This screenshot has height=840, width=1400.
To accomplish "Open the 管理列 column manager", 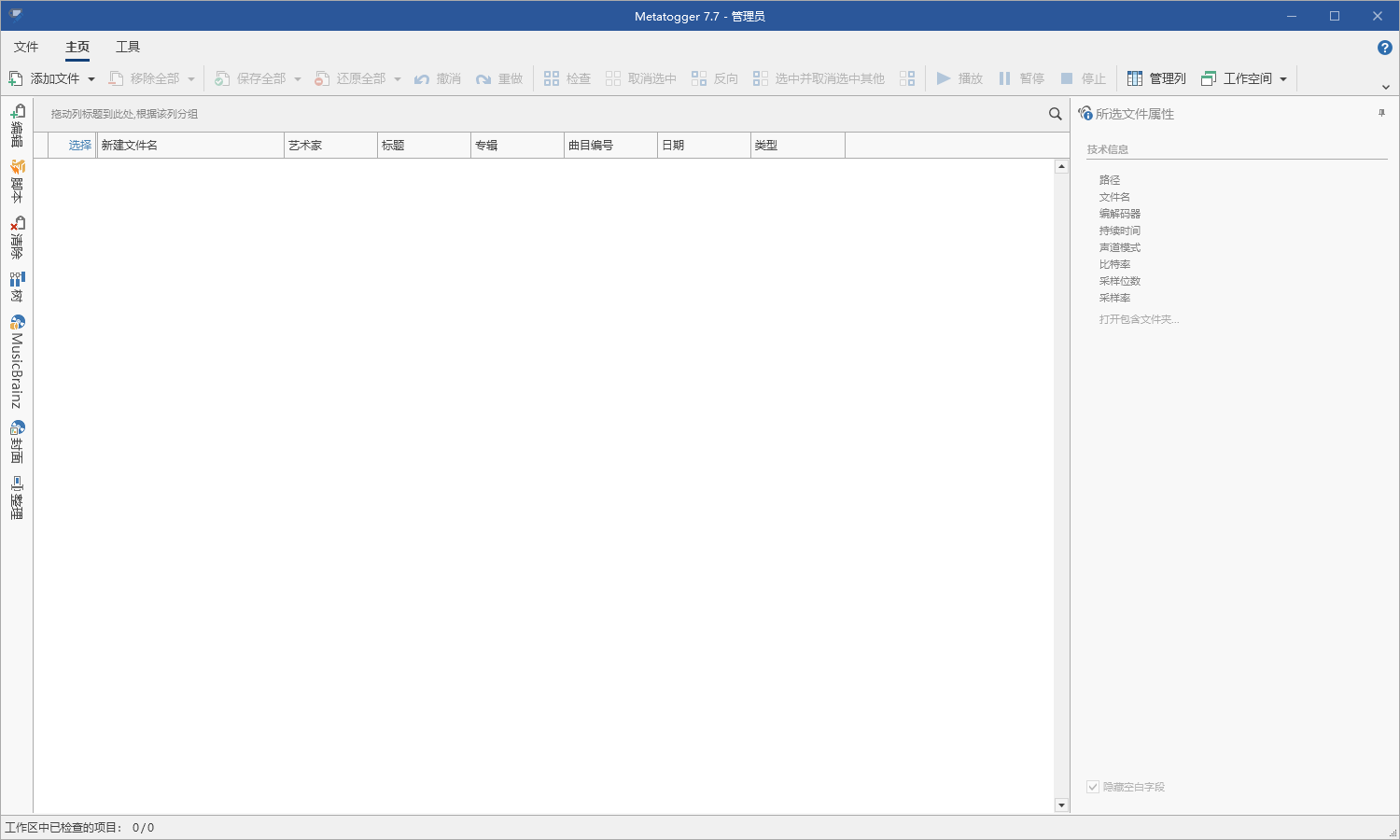I will point(1156,78).
